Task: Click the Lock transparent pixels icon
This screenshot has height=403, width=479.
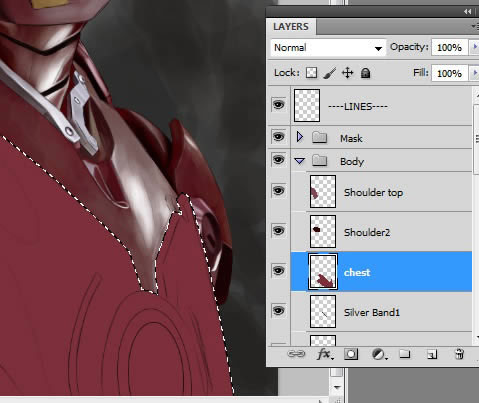Action: pos(311,73)
